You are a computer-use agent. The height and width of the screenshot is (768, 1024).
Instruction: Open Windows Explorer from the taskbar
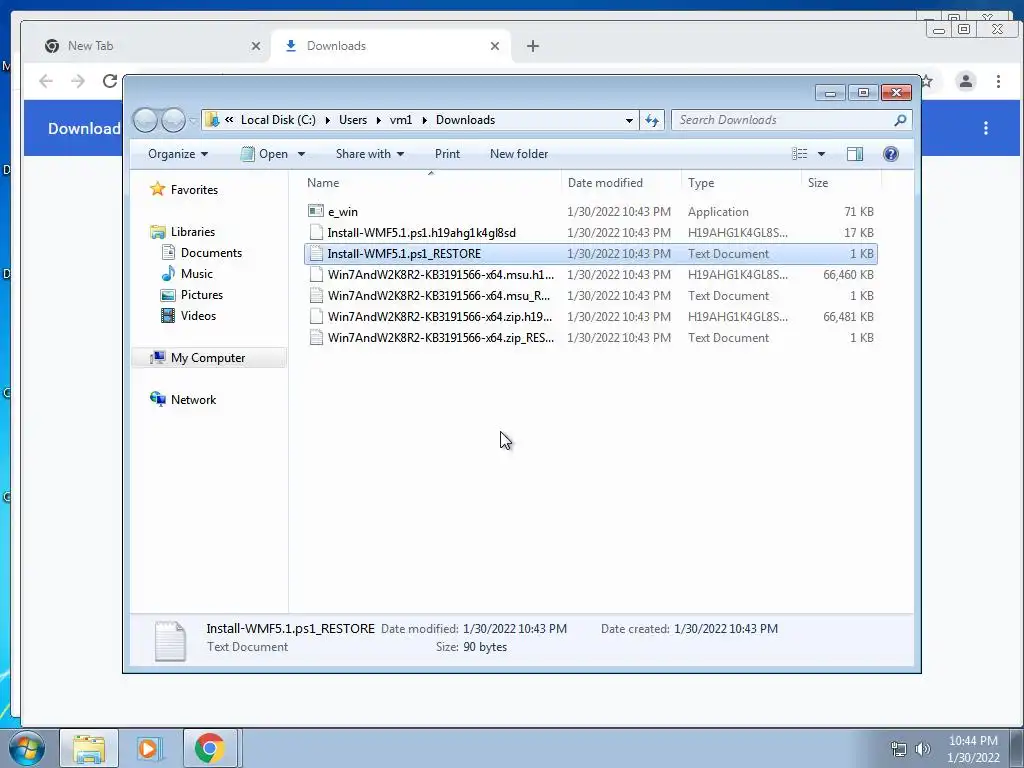89,748
